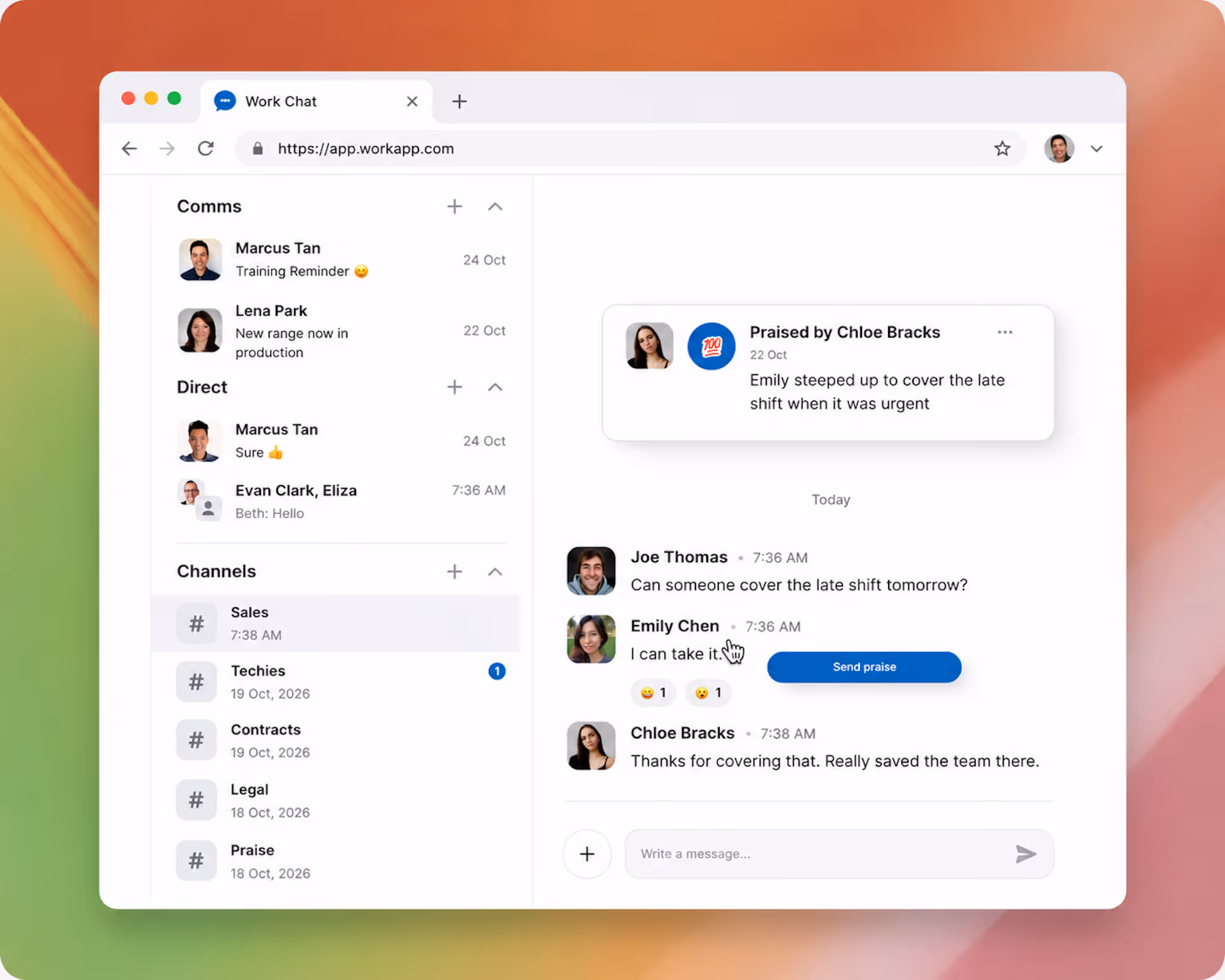The height and width of the screenshot is (980, 1225).
Task: Go back using the browser back arrow
Action: pos(130,149)
